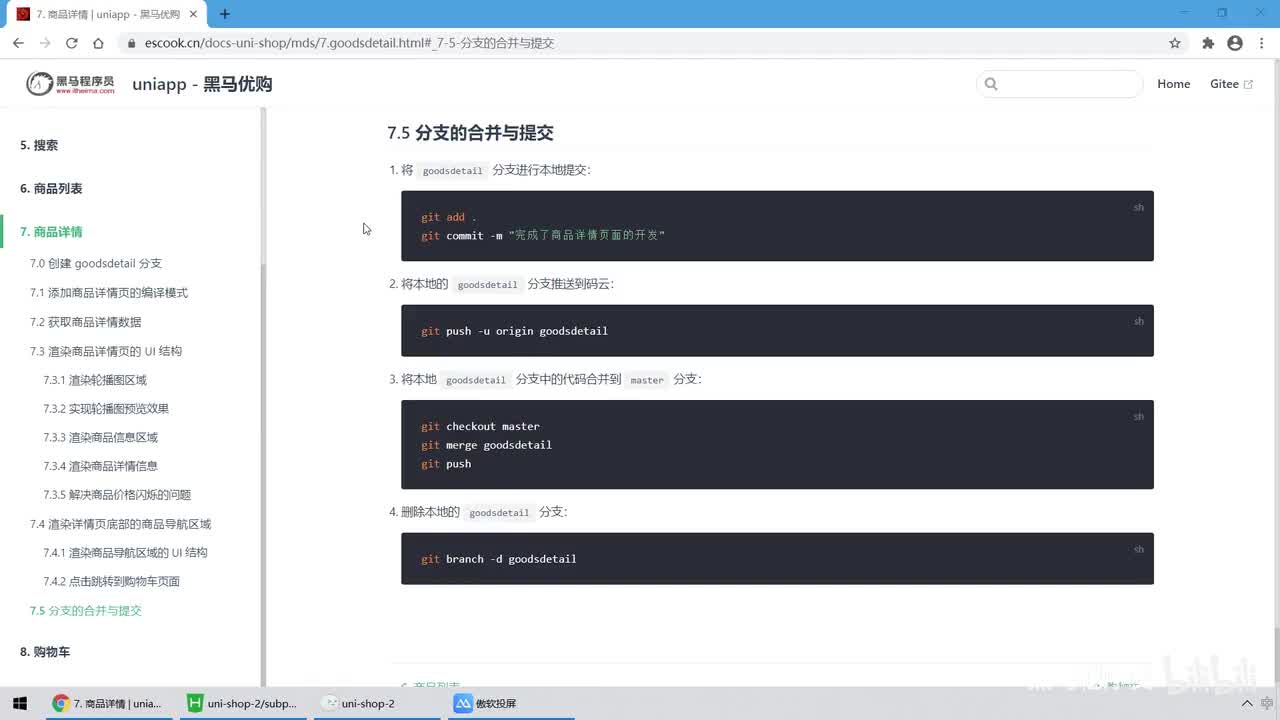Open sidebar section 5. 搜索
The height and width of the screenshot is (720, 1280).
pos(39,145)
